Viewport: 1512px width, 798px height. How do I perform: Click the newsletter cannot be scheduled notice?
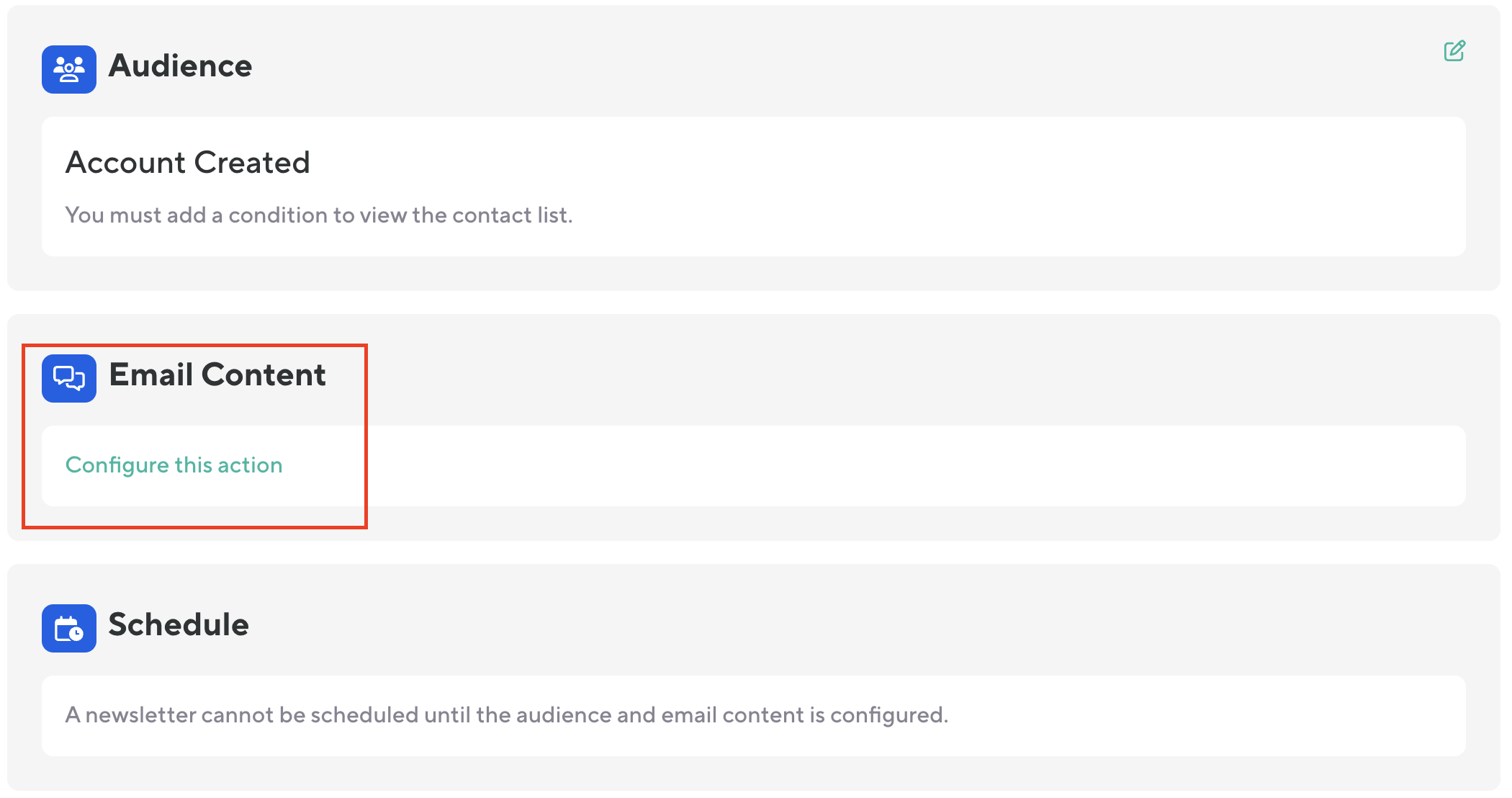[x=506, y=715]
